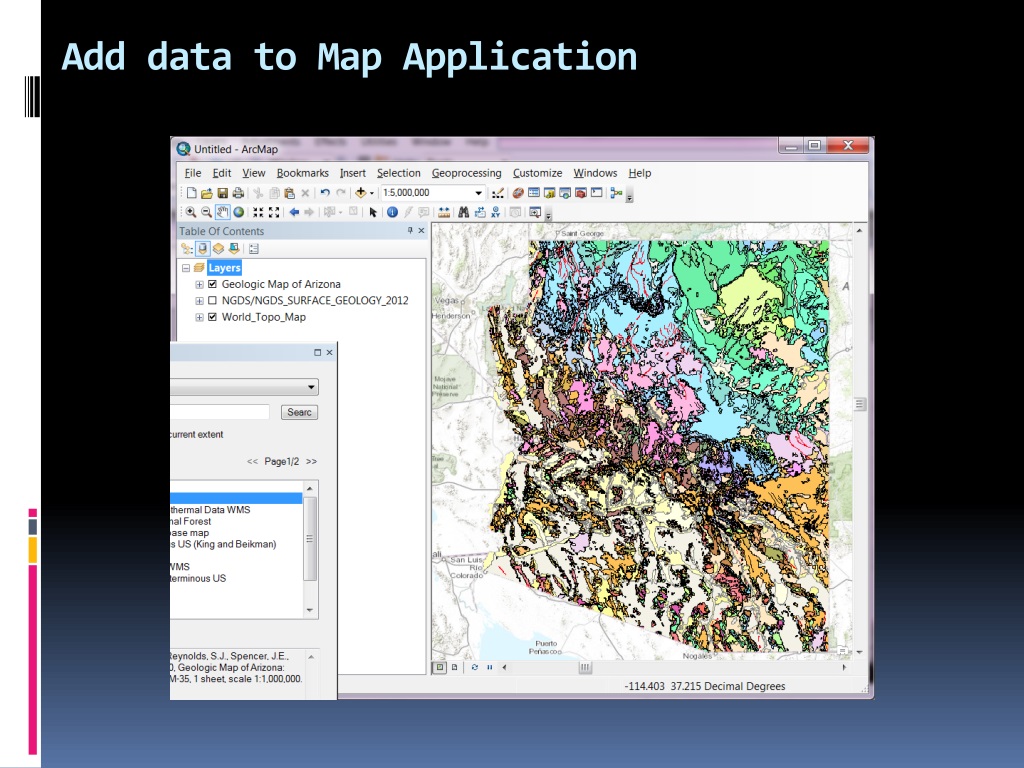Activate the Identify tool
The width and height of the screenshot is (1024, 768).
click(x=392, y=212)
